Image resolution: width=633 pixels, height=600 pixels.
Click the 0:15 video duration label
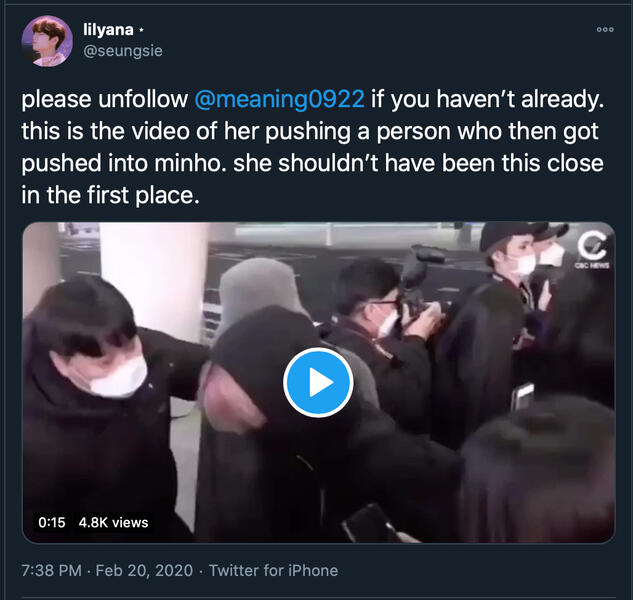52,522
